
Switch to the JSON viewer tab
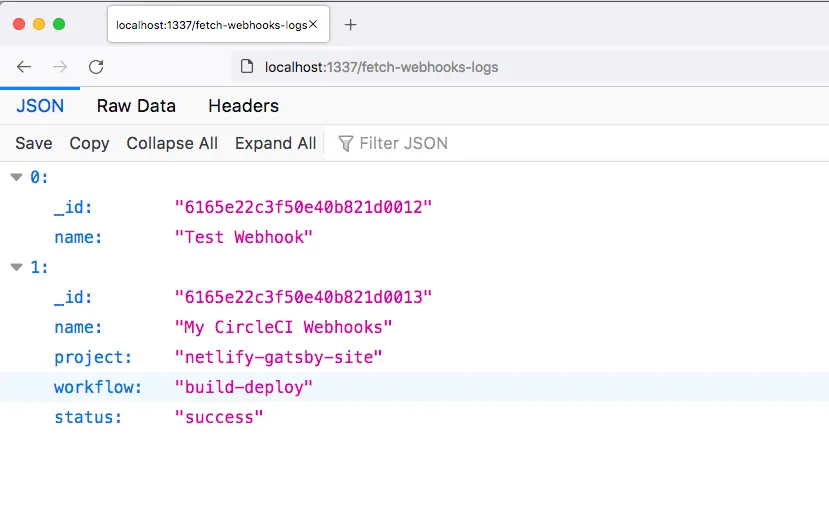[40, 106]
